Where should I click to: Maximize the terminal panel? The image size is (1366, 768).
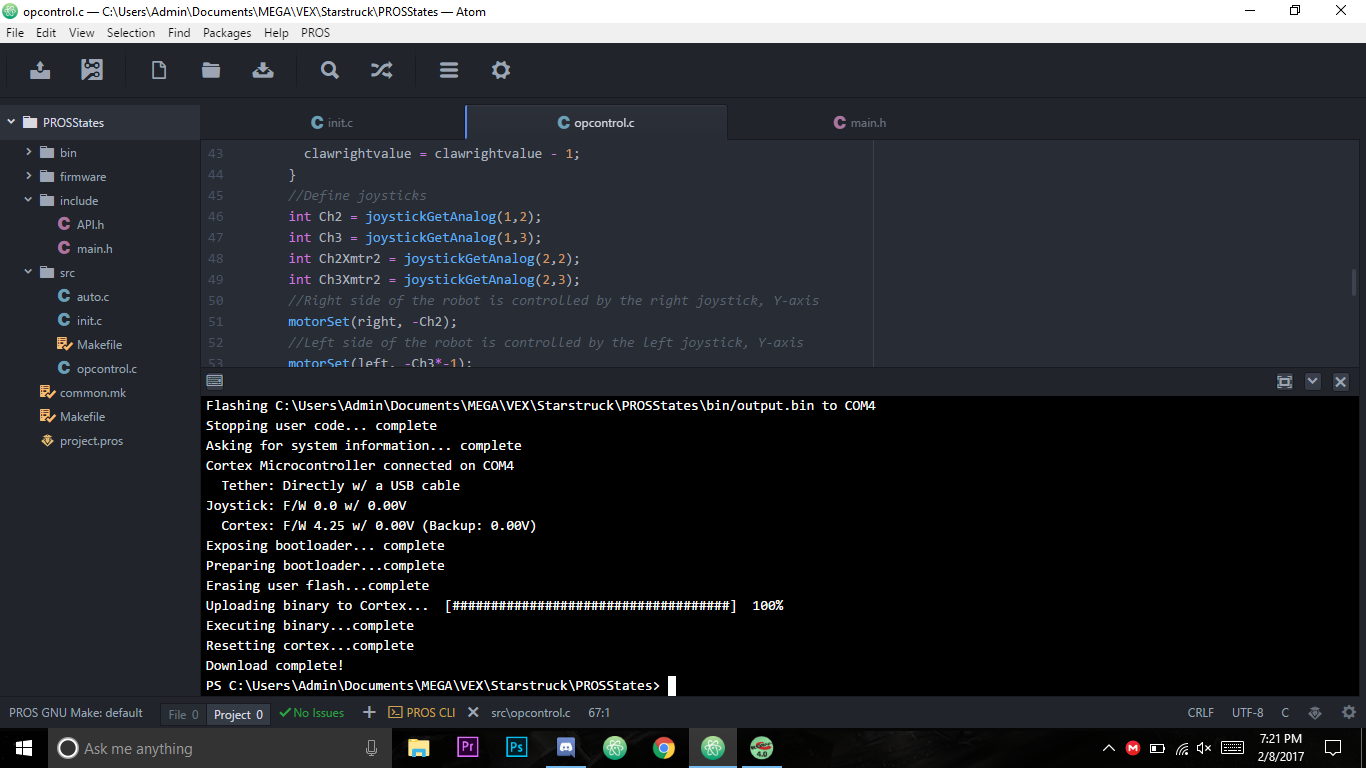(1285, 381)
